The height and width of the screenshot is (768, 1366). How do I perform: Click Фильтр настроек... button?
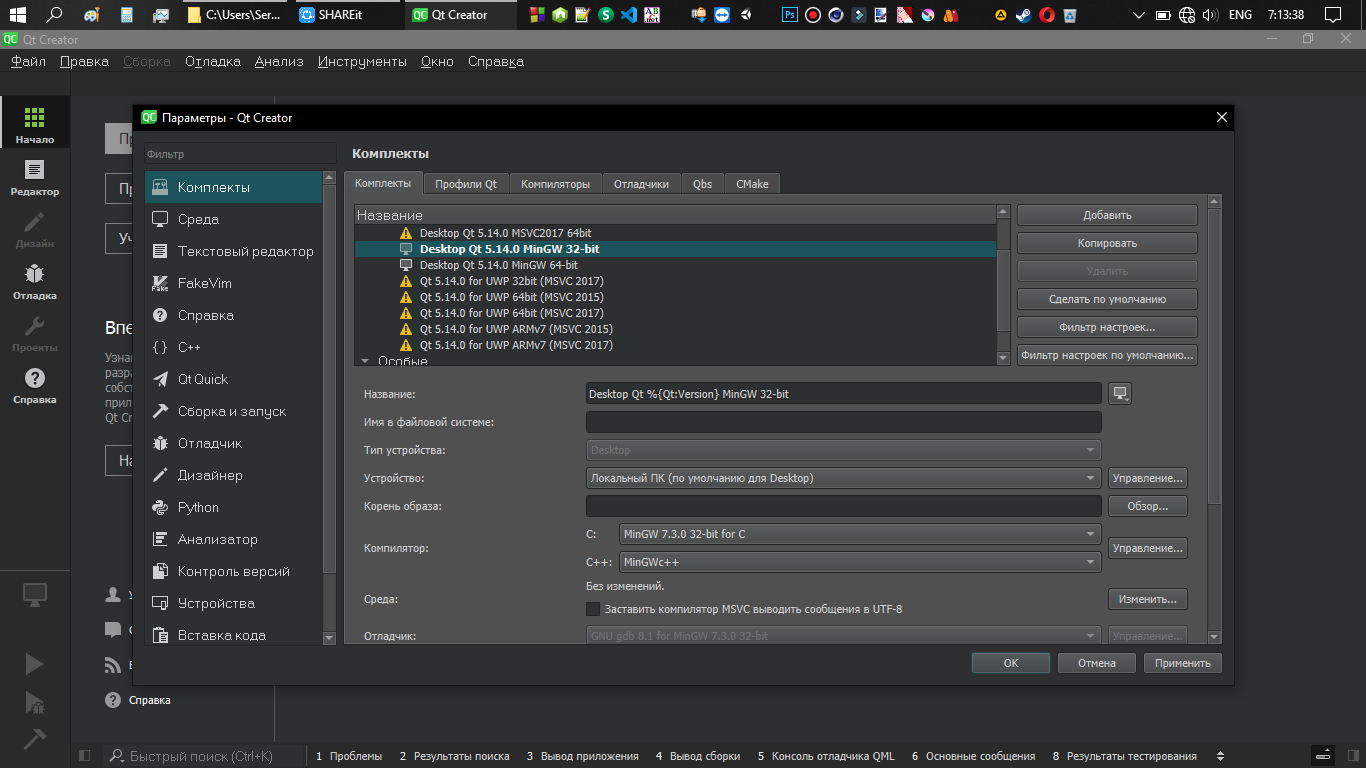[1107, 327]
